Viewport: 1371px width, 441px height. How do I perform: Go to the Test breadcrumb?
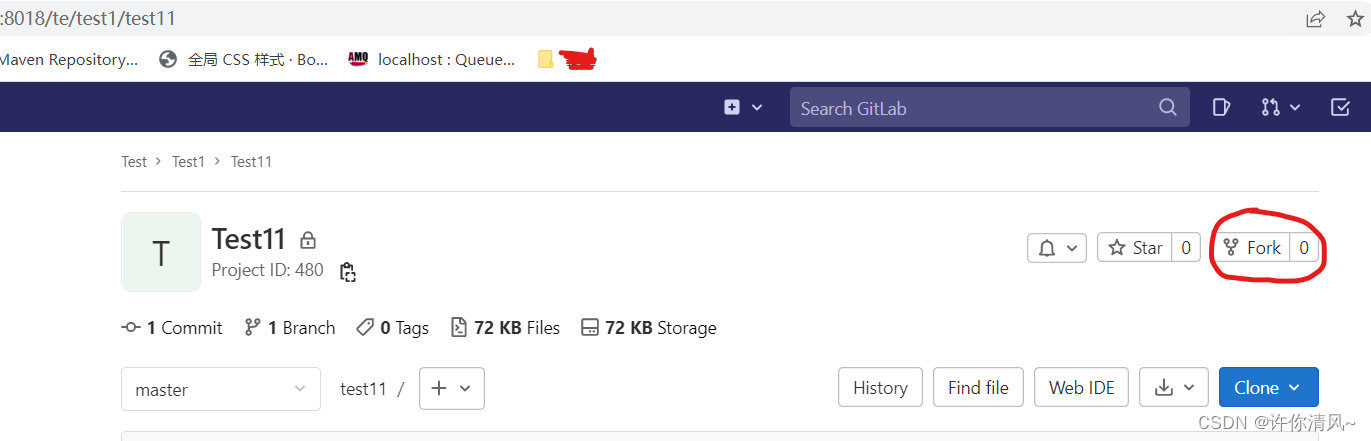pyautogui.click(x=134, y=161)
